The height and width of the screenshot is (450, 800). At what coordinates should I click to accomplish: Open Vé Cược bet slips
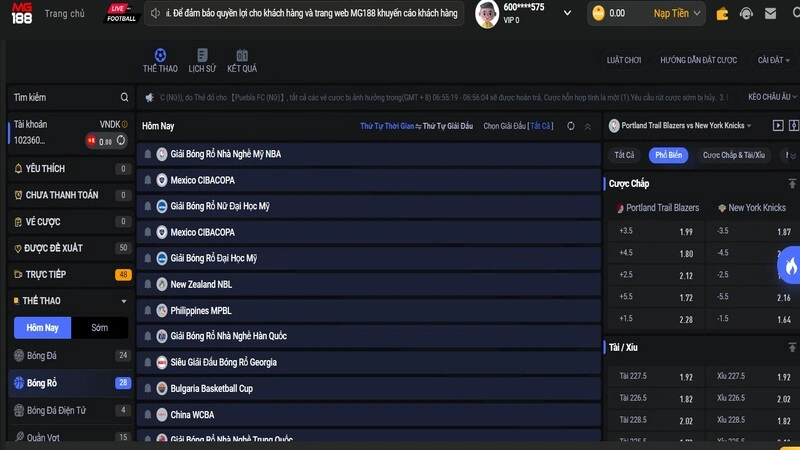[x=70, y=221]
